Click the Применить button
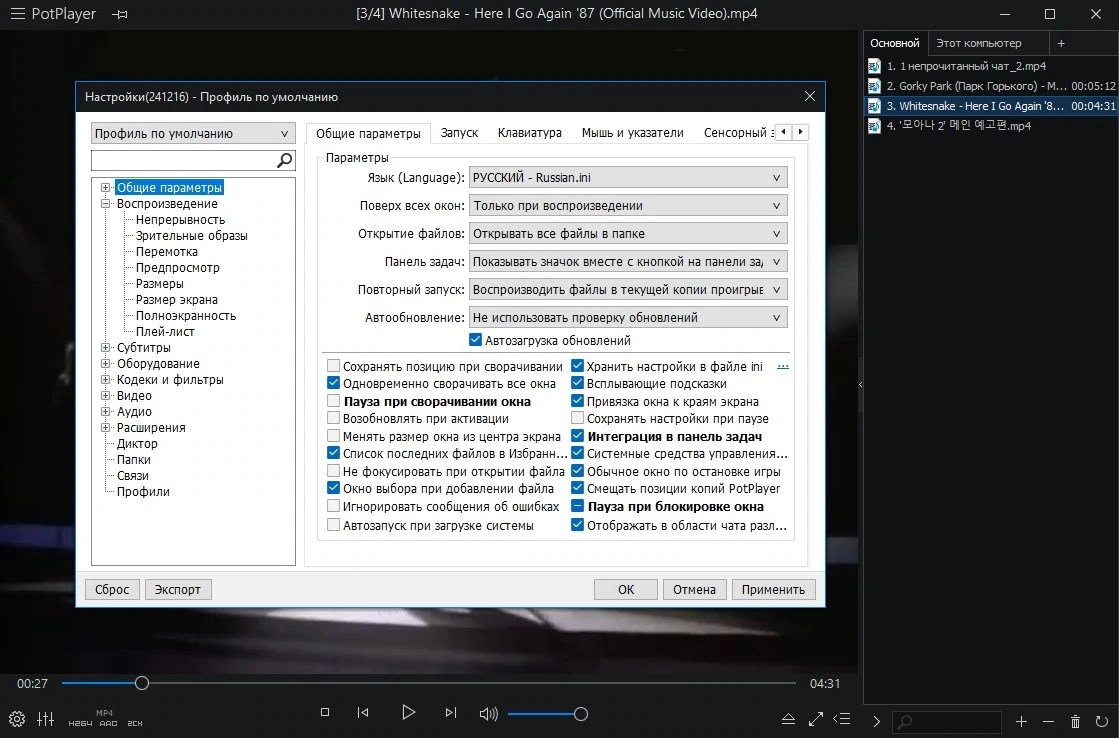 [x=773, y=590]
